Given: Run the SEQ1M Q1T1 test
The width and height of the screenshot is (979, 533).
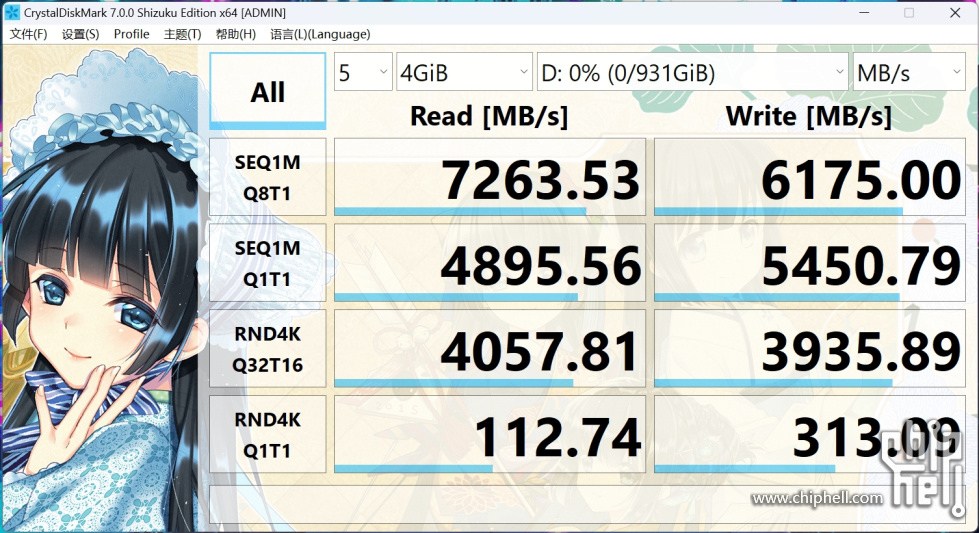Looking at the screenshot, I should (x=268, y=263).
